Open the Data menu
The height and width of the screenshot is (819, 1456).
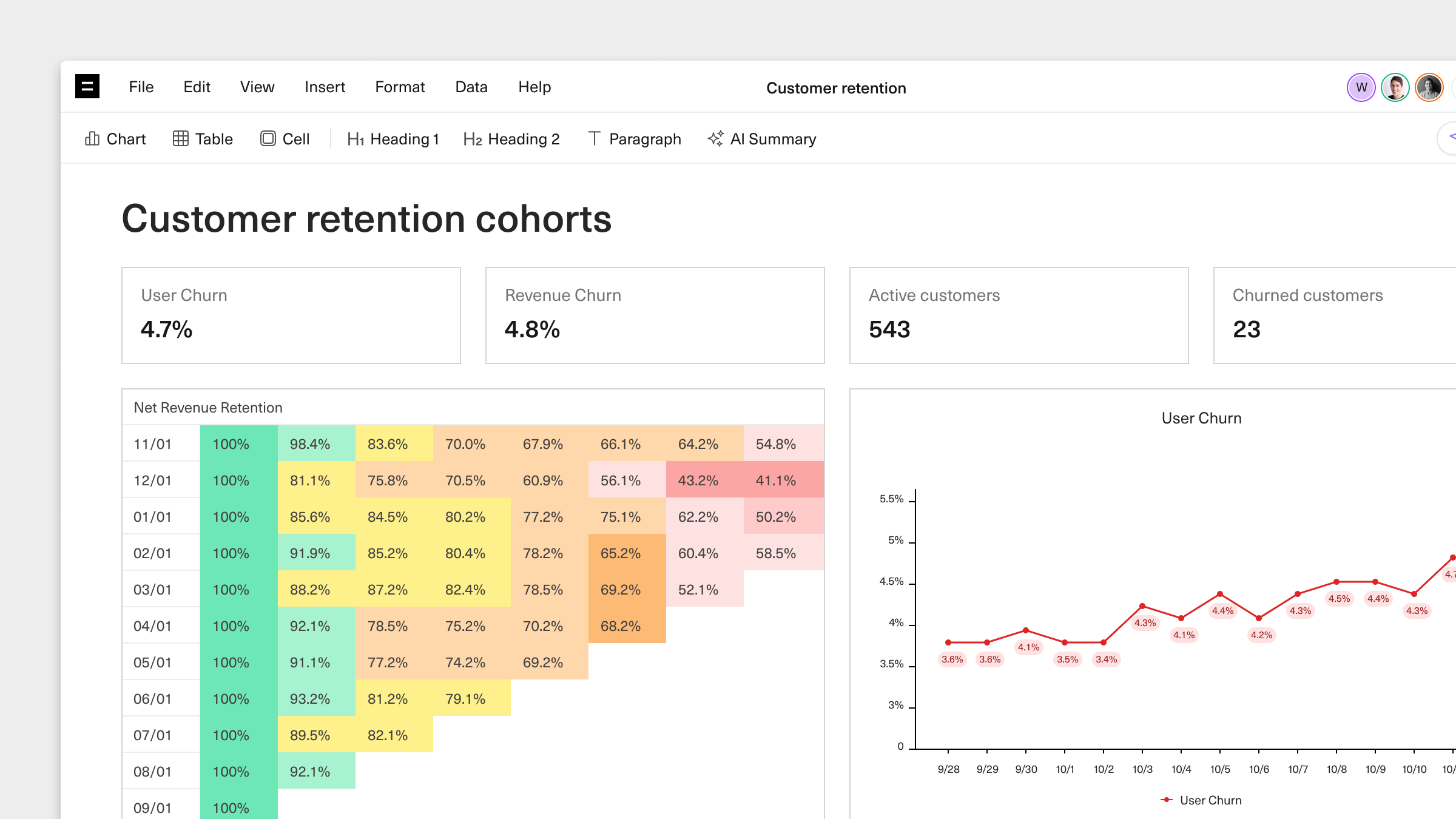(471, 87)
